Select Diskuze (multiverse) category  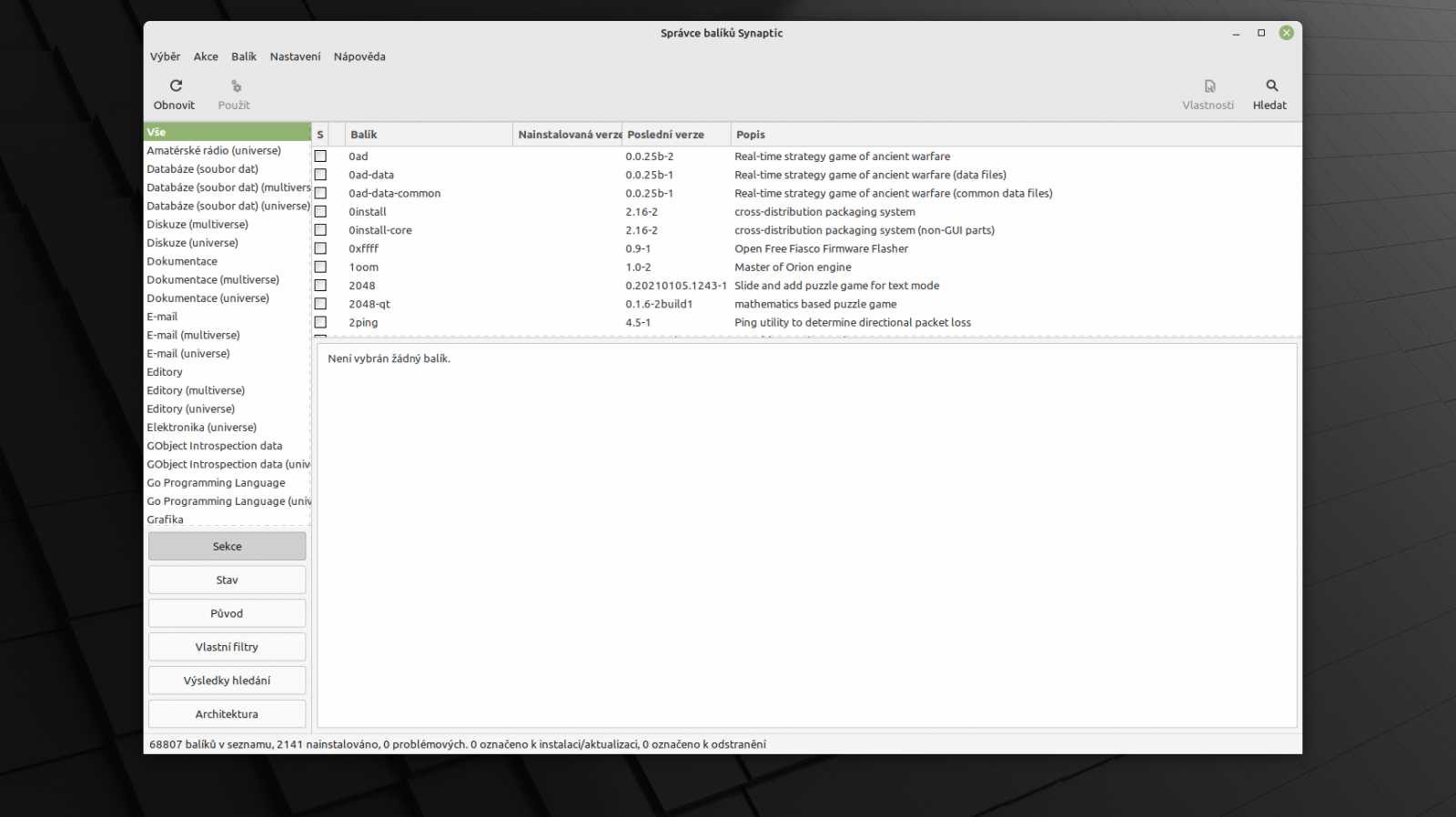click(x=227, y=225)
